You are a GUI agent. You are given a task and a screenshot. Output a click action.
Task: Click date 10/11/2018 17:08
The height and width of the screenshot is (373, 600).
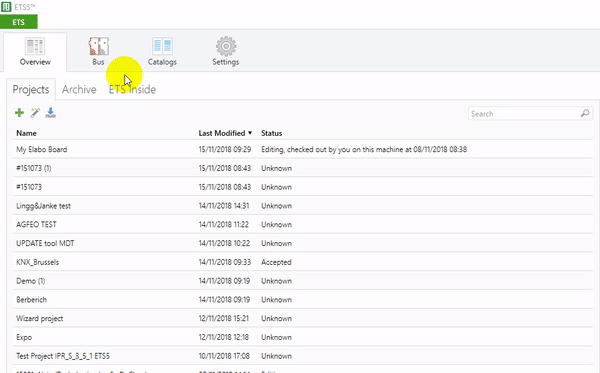(224, 356)
